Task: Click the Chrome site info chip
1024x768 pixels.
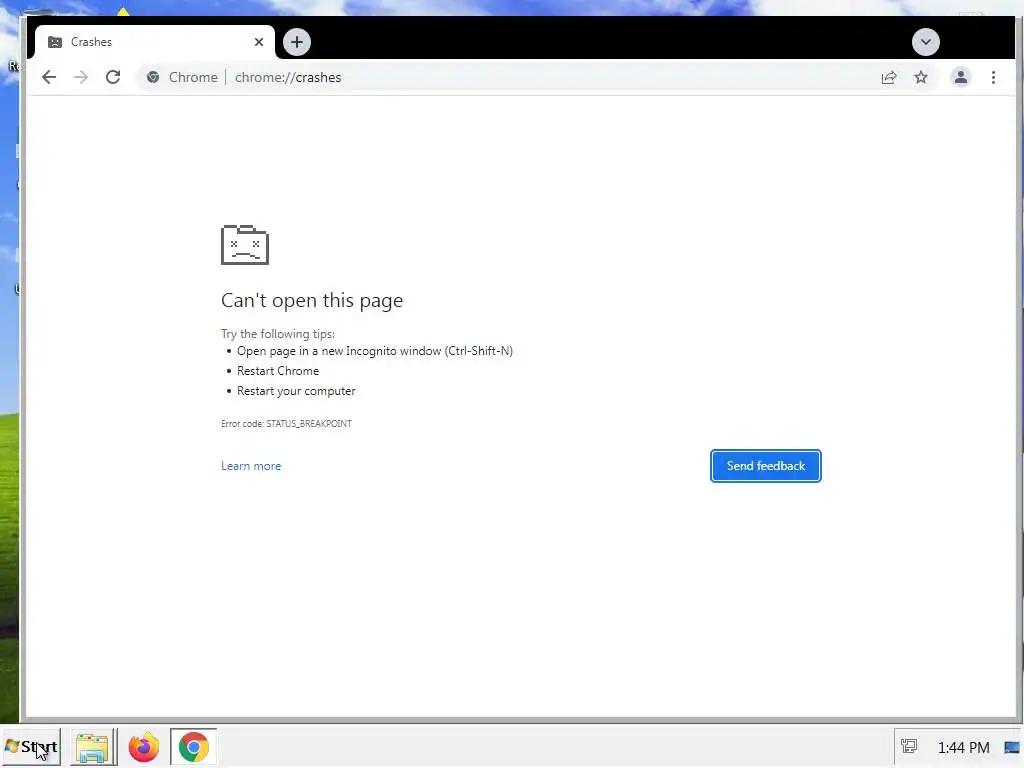Action: tap(182, 78)
